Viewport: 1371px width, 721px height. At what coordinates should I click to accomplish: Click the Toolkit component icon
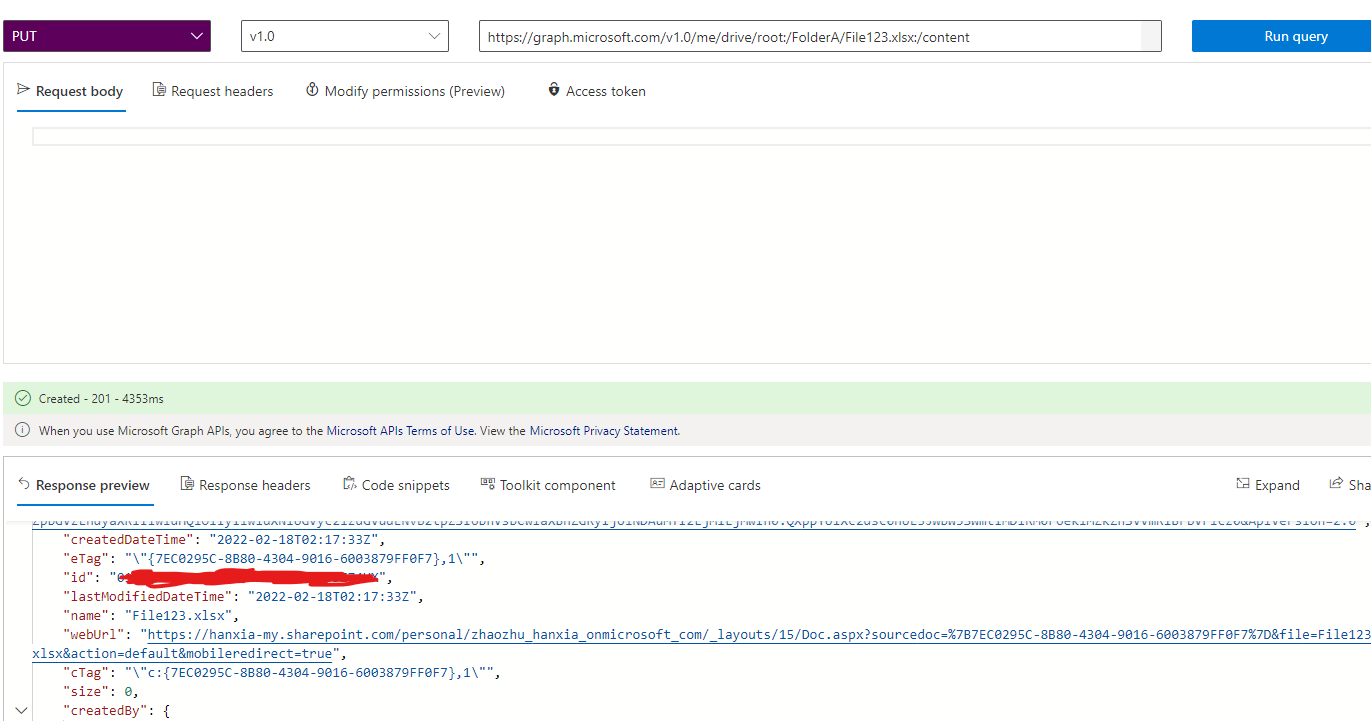(x=488, y=484)
